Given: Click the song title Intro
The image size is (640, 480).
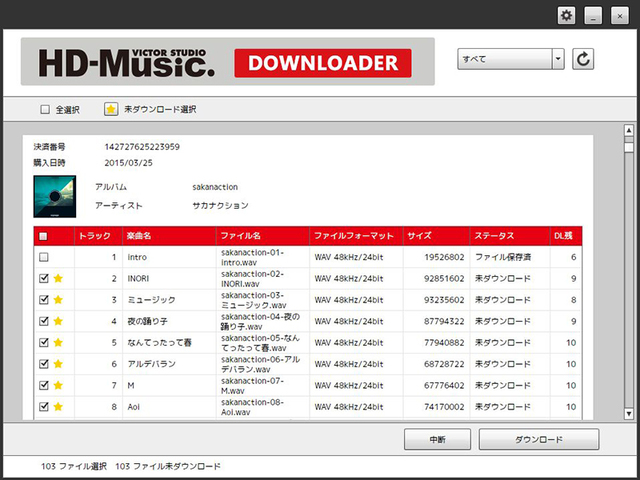Looking at the screenshot, I should (x=137, y=257).
